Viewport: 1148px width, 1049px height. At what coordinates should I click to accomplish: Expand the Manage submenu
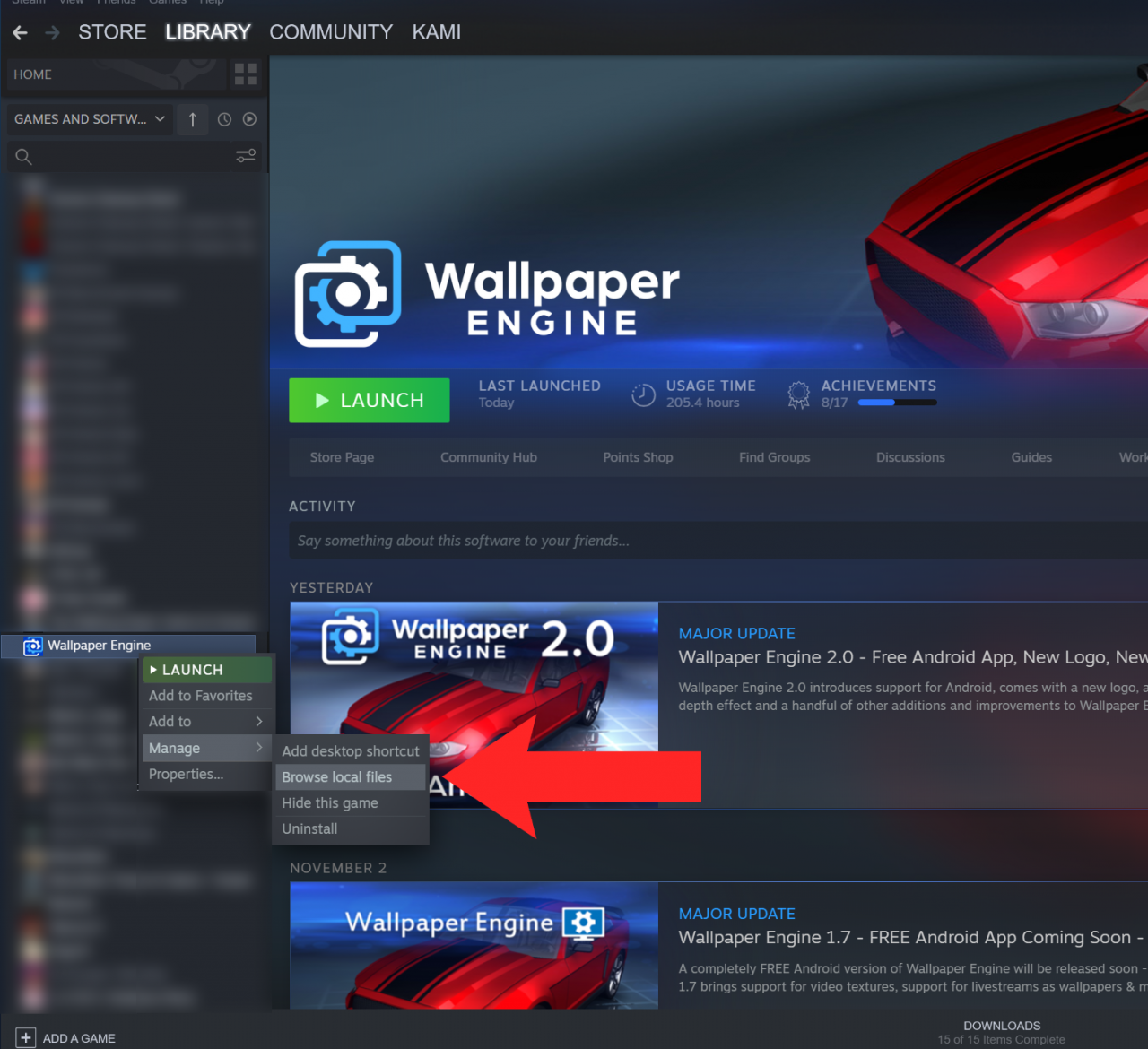pyautogui.click(x=206, y=748)
